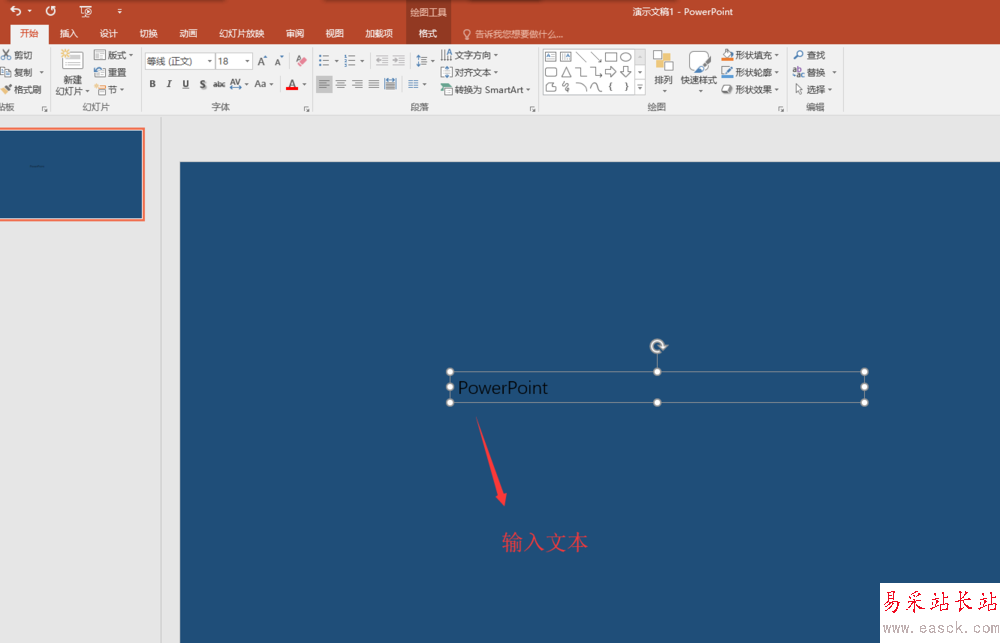The height and width of the screenshot is (643, 1000).
Task: Toggle strikethrough abc button
Action: click(x=219, y=84)
